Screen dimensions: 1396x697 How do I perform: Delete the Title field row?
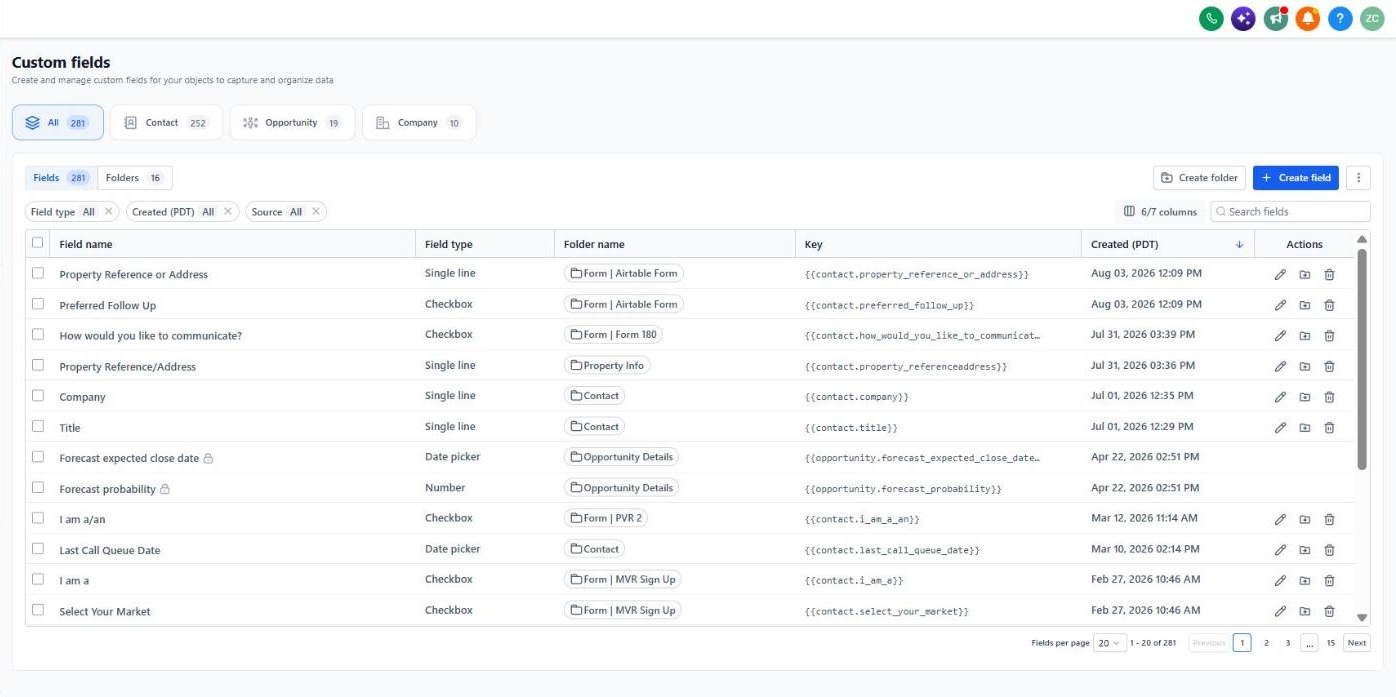1329,428
